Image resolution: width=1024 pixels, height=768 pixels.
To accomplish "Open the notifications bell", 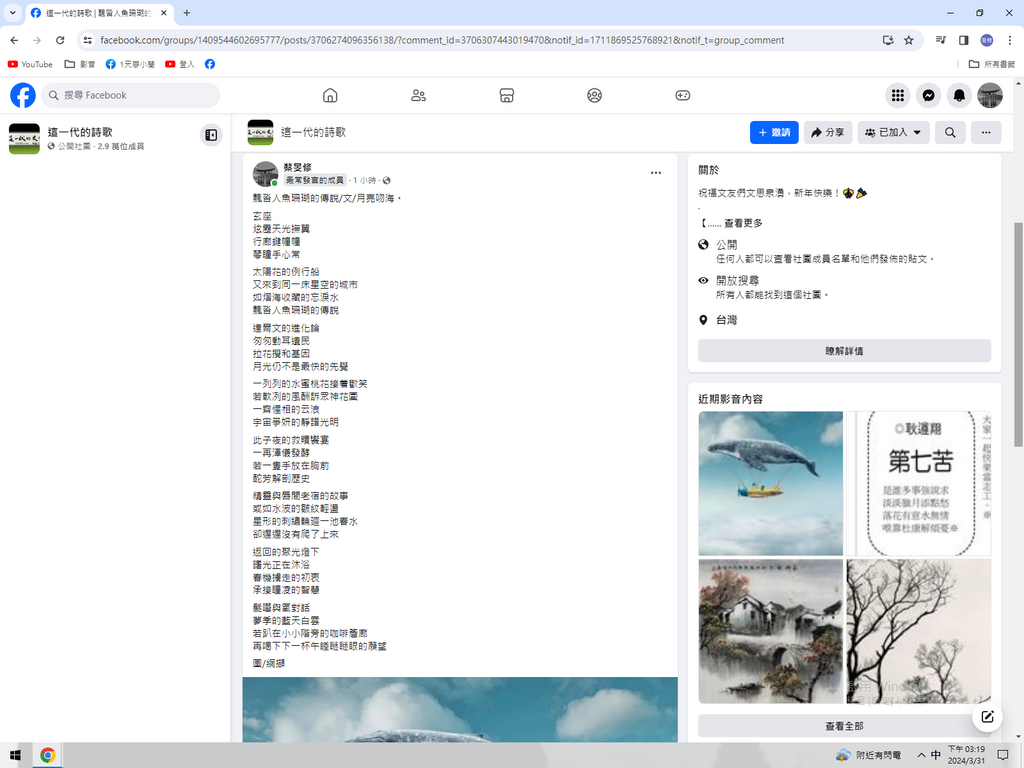I will [959, 95].
